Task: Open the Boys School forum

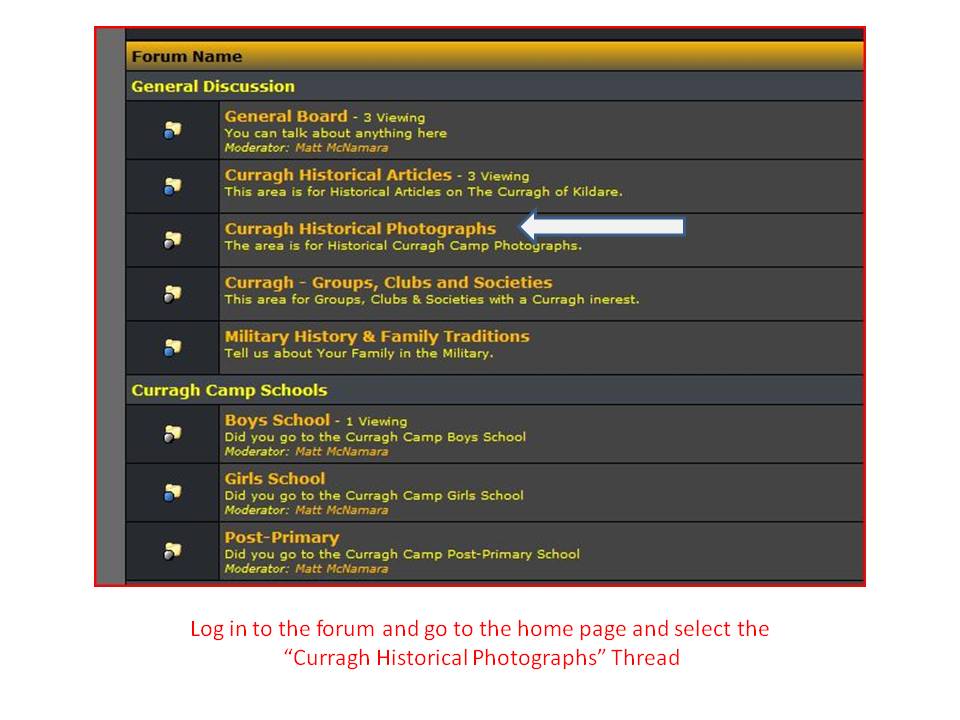Action: pos(277,420)
